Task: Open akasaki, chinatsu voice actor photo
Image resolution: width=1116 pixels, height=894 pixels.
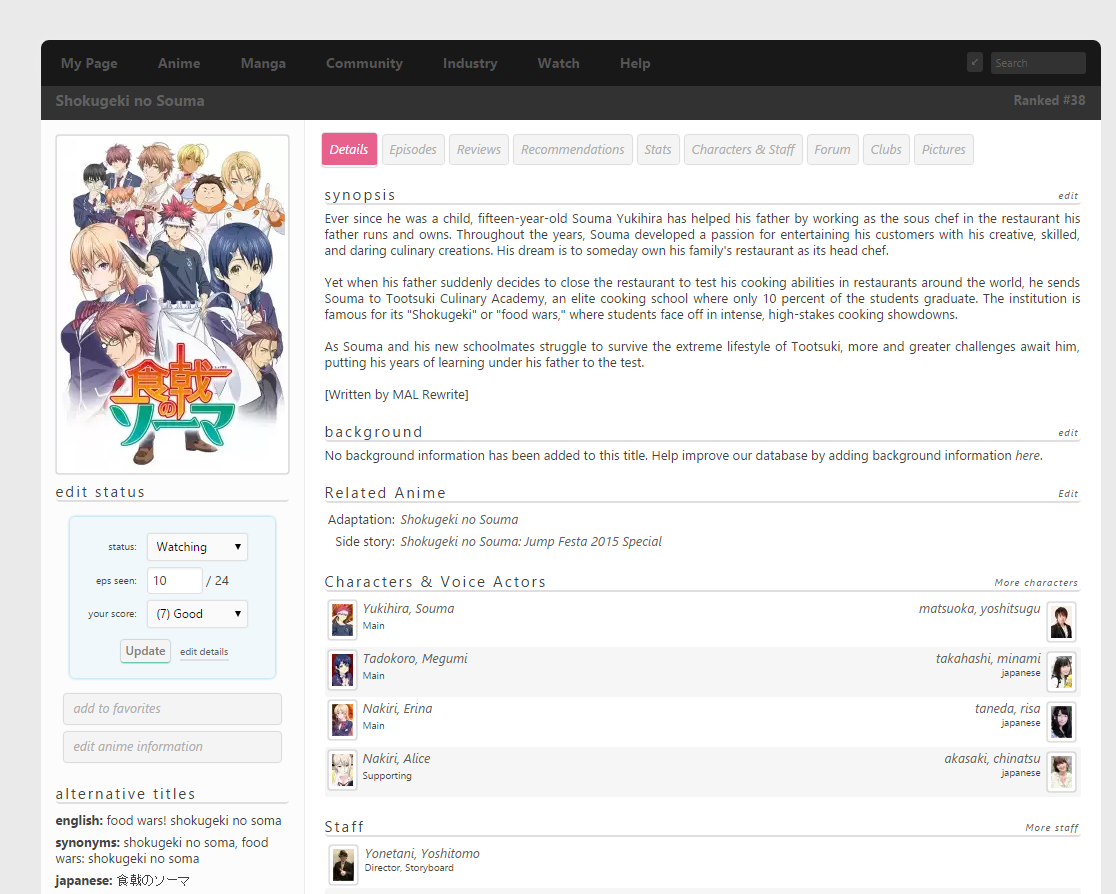Action: (1061, 771)
